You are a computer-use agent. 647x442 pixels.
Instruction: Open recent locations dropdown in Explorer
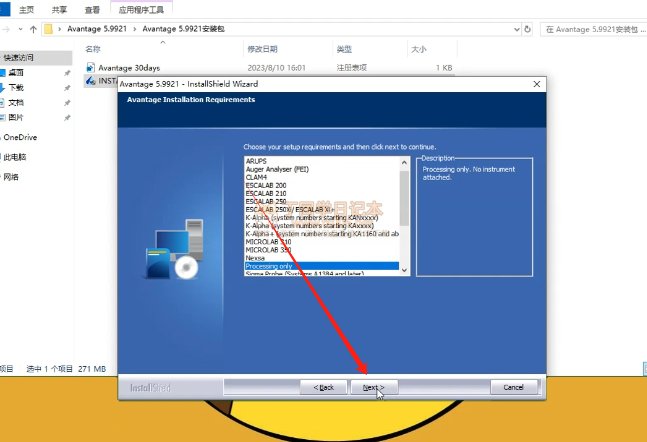(20, 29)
